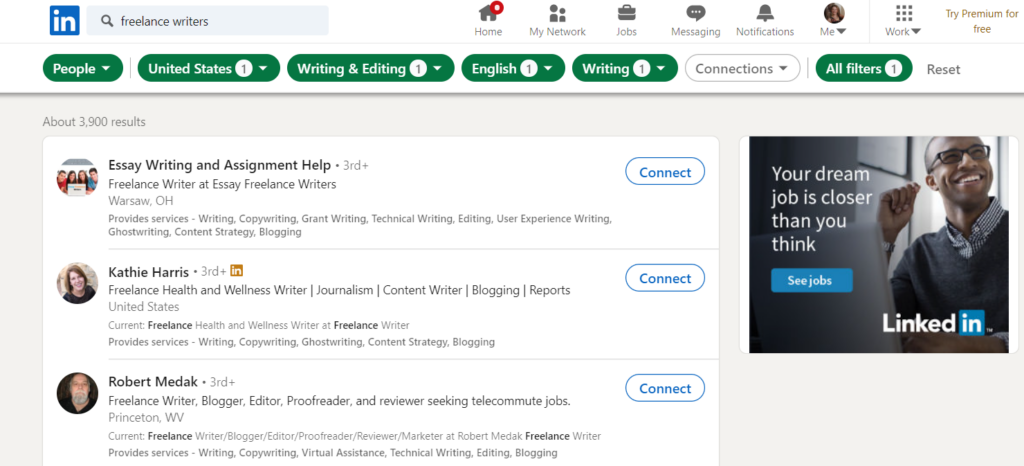Viewport: 1024px width, 466px height.
Task: Open All filters panel
Action: (863, 69)
